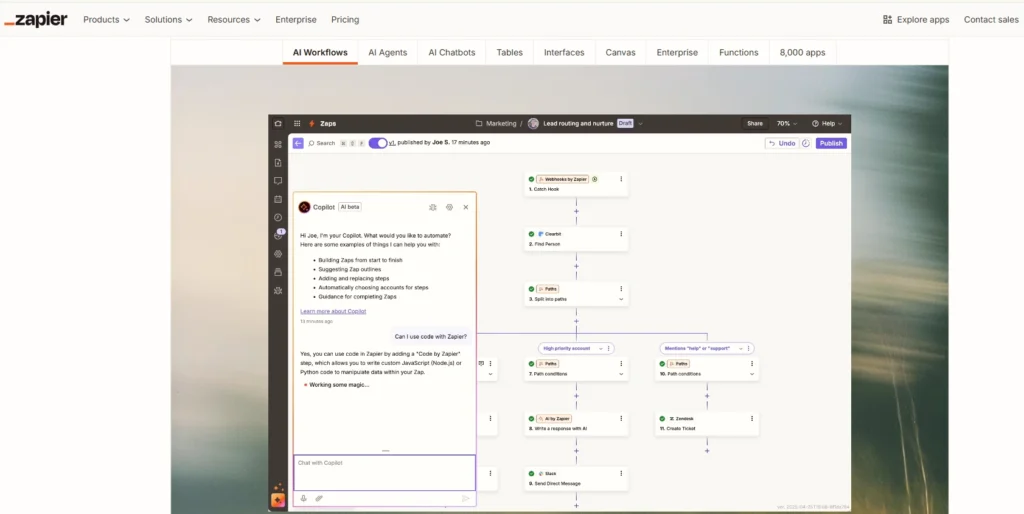Click the Pricing nav link
1024x514 pixels.
coord(345,20)
